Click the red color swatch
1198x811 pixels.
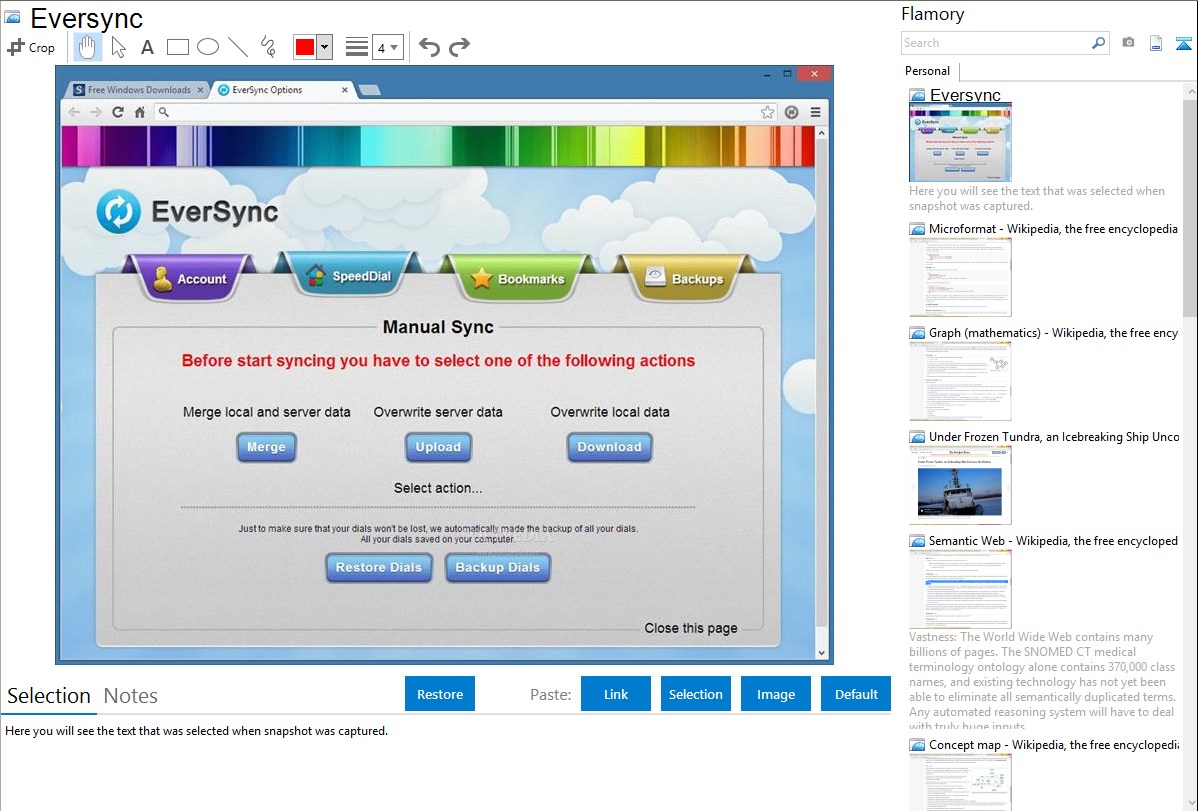pyautogui.click(x=305, y=47)
